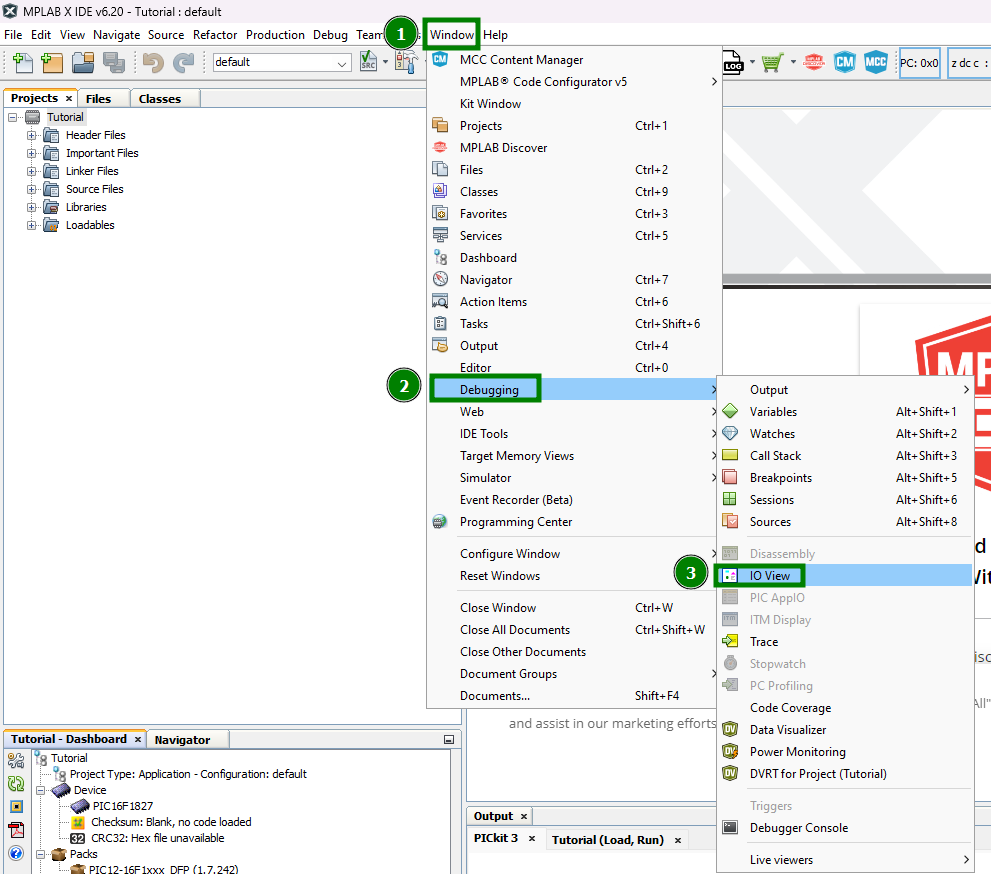Click the blue help icon in Dashboard sidebar
991x874 pixels.
(x=16, y=853)
